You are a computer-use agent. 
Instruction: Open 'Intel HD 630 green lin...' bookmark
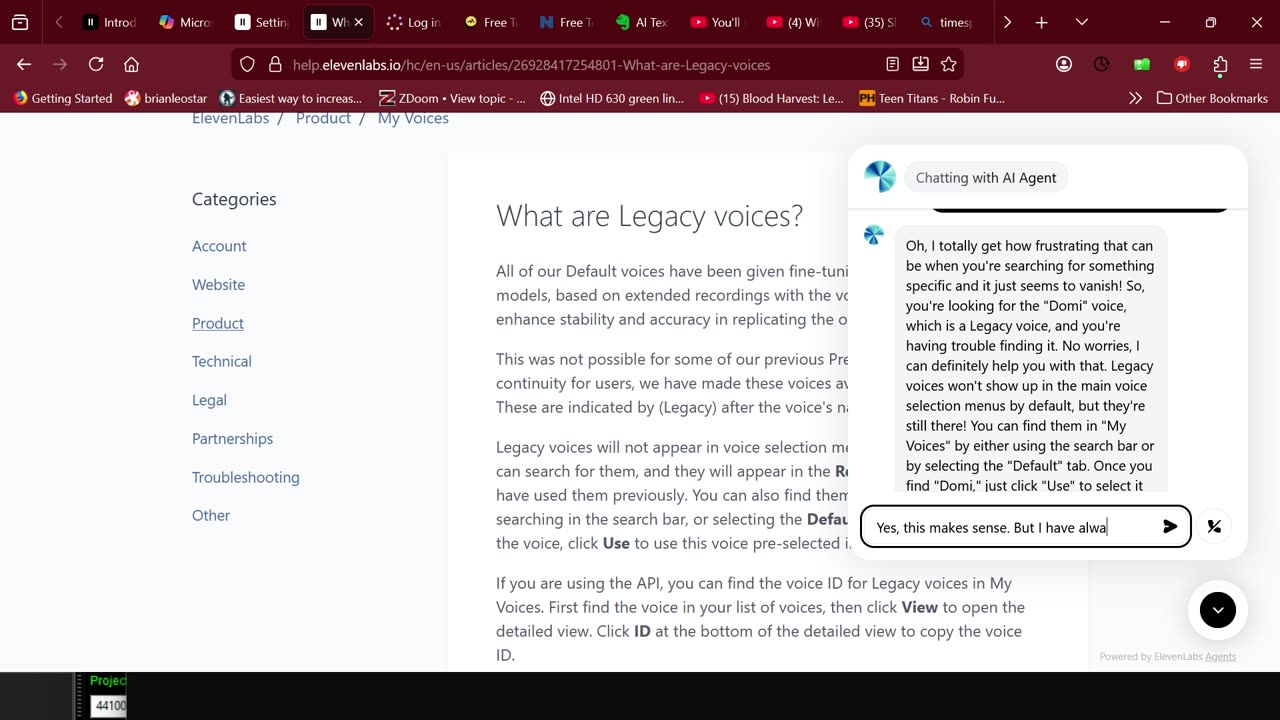612,98
